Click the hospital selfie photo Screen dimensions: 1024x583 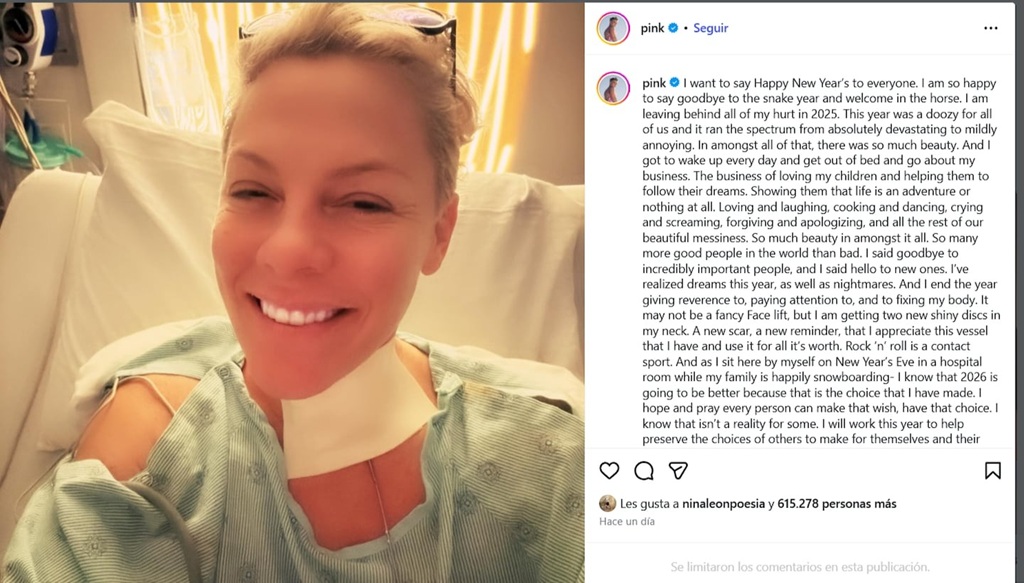pyautogui.click(x=292, y=292)
